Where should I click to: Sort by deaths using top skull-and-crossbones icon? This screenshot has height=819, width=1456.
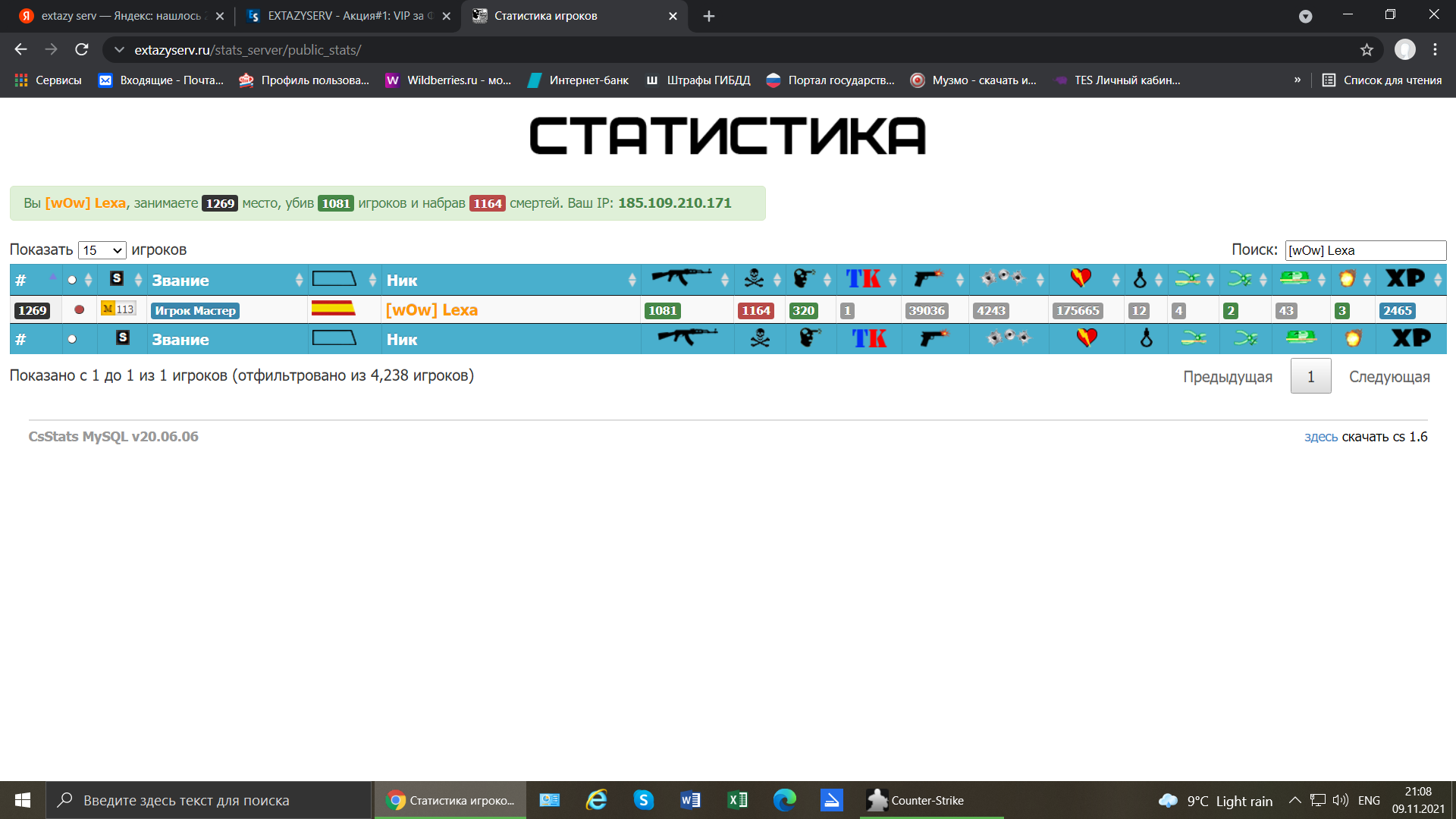754,278
